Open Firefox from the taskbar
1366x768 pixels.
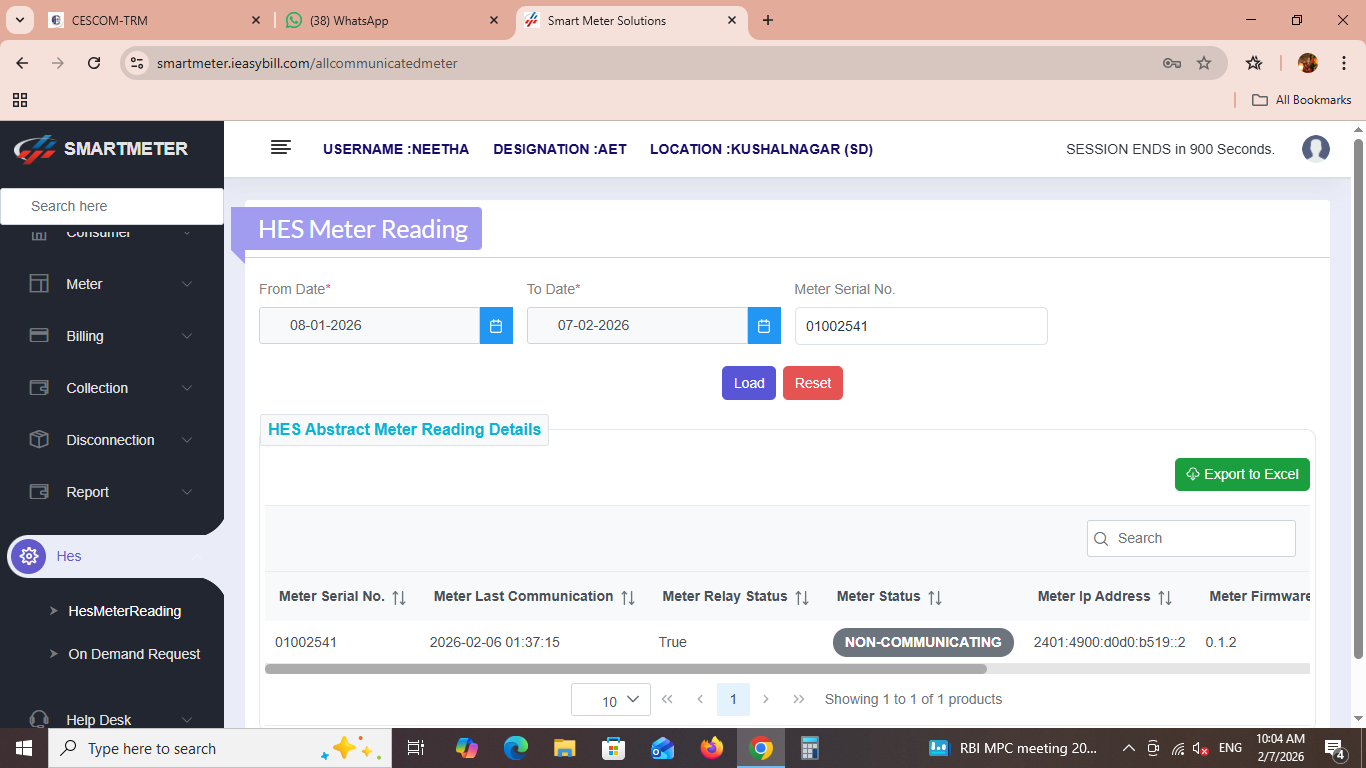pyautogui.click(x=712, y=748)
